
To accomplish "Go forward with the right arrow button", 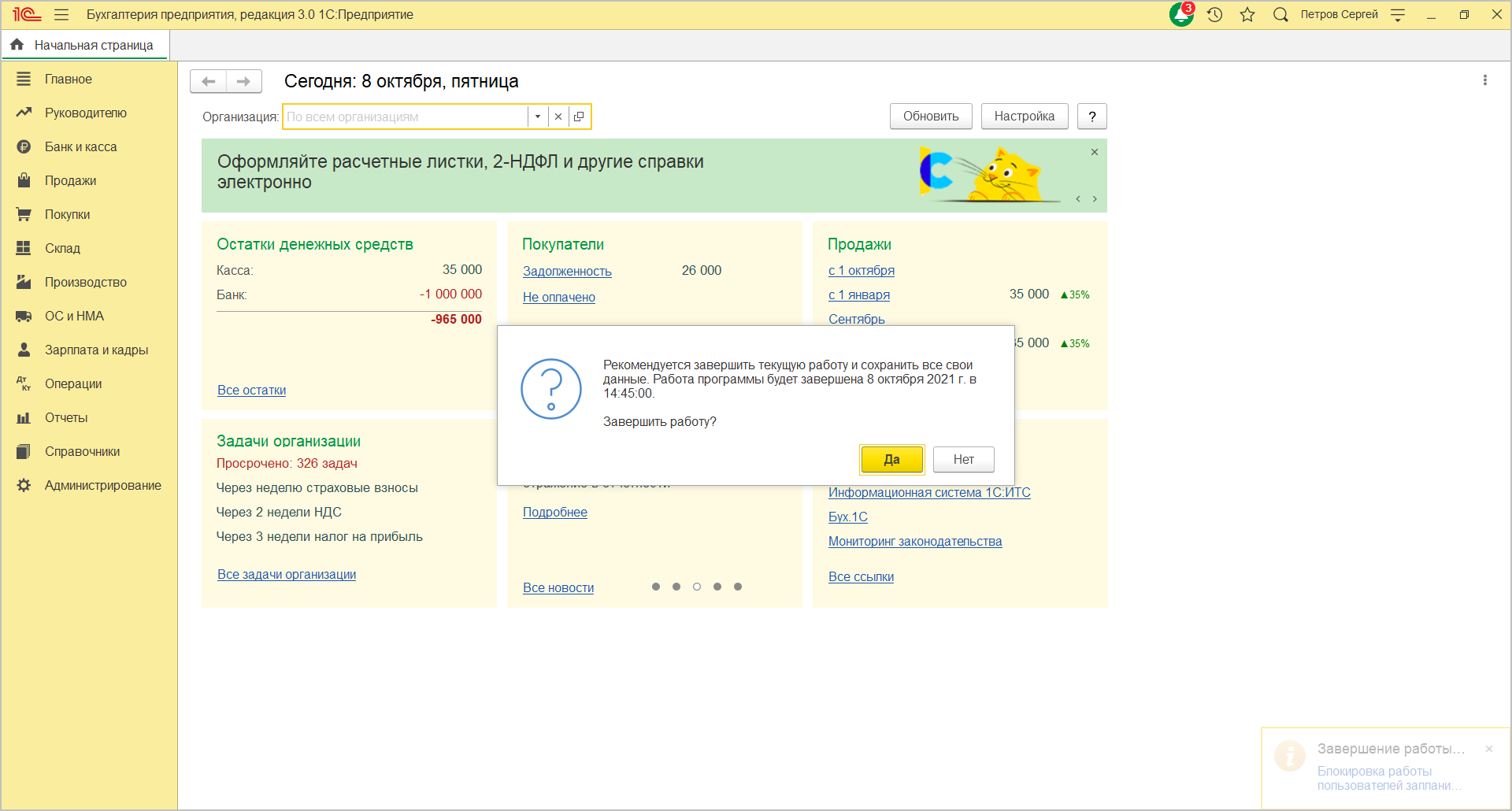I will point(244,81).
